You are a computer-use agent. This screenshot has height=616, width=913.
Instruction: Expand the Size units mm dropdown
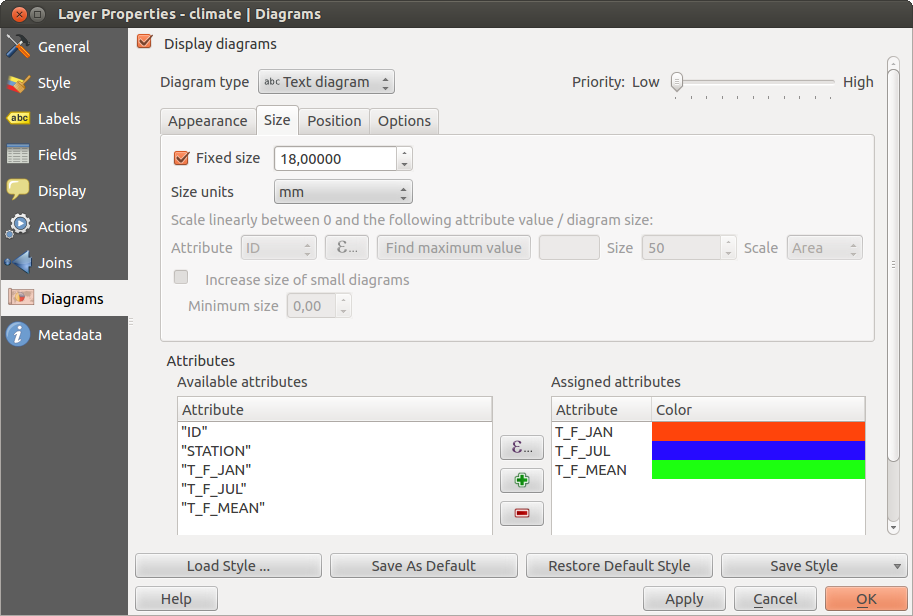pyautogui.click(x=343, y=192)
